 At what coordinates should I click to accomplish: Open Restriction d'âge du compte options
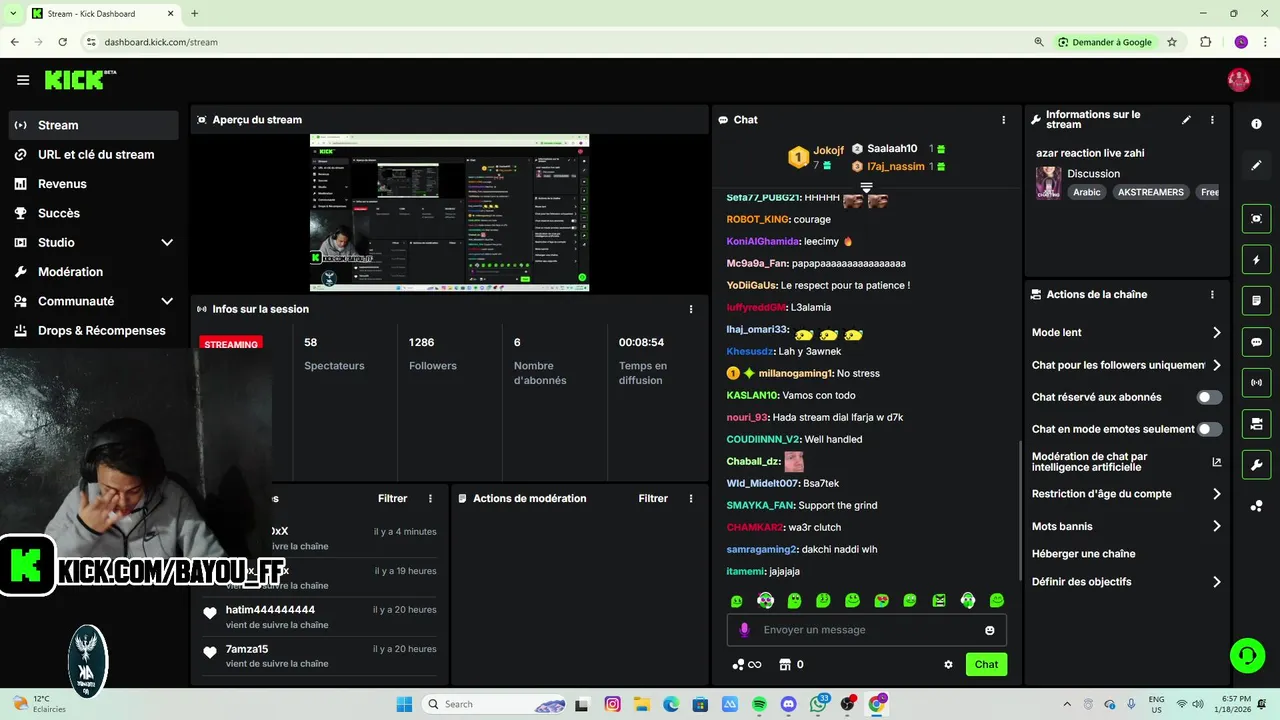(1126, 494)
